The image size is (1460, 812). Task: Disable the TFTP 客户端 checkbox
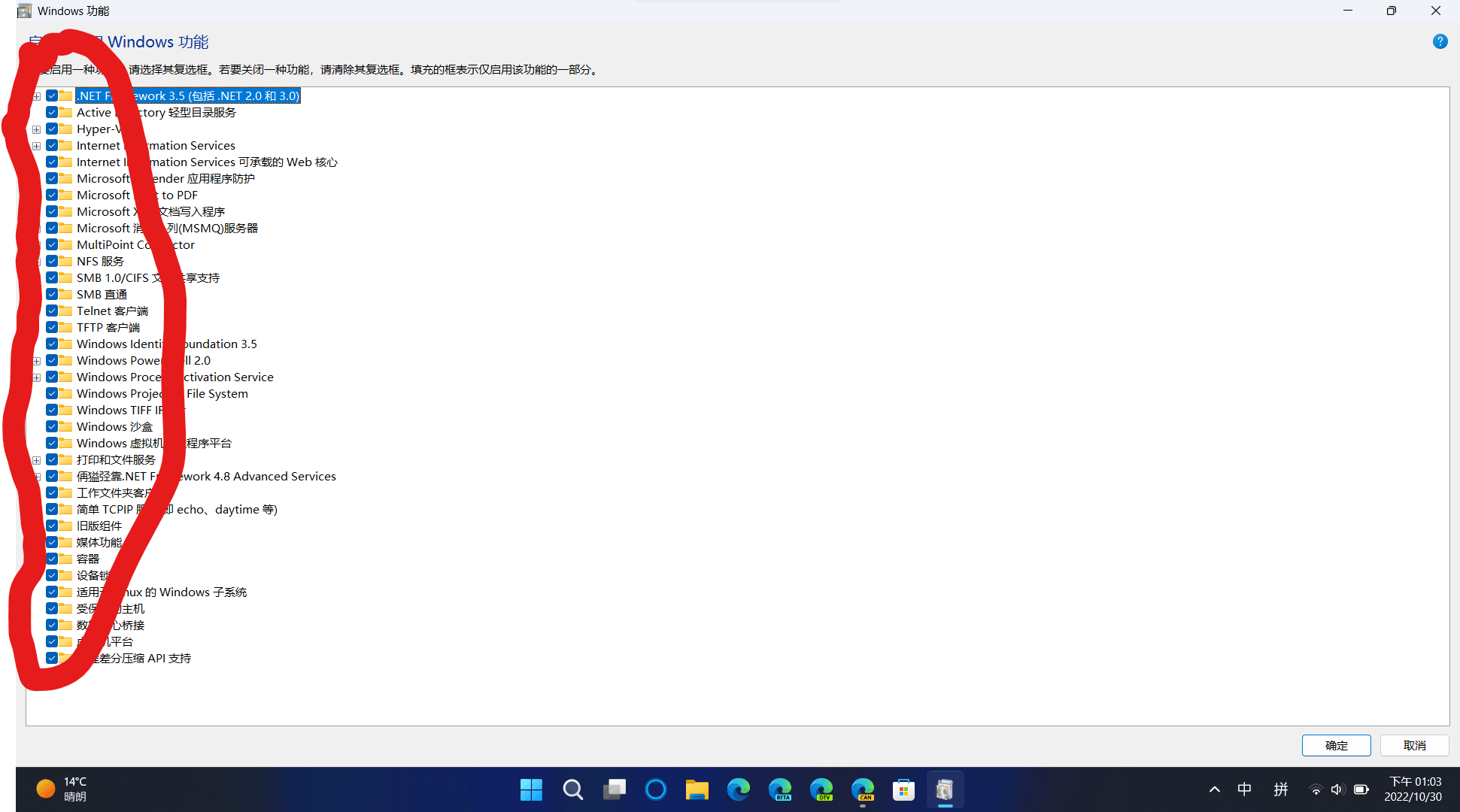click(53, 327)
